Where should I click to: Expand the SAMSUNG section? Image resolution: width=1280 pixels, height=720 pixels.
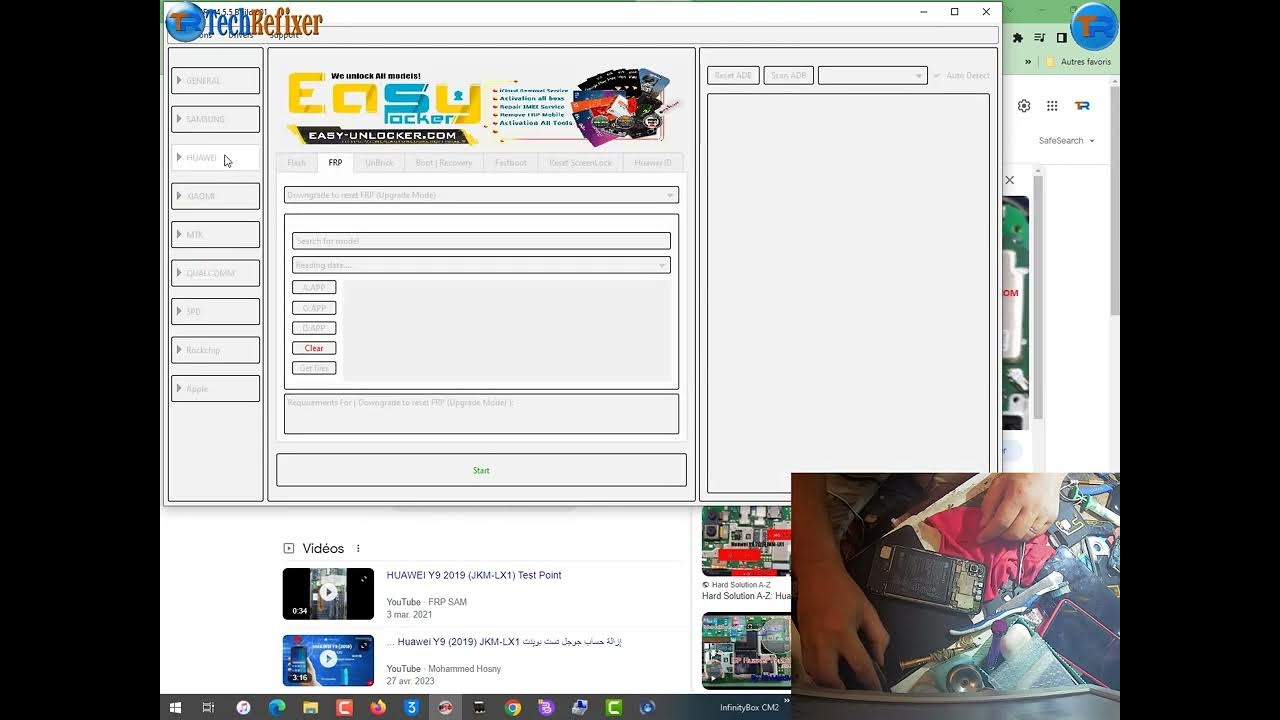(x=215, y=119)
